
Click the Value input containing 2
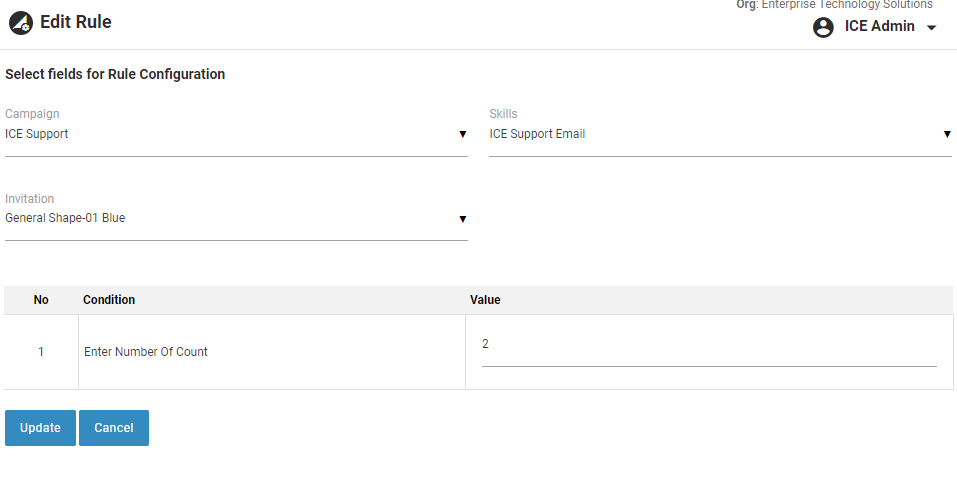tap(708, 345)
